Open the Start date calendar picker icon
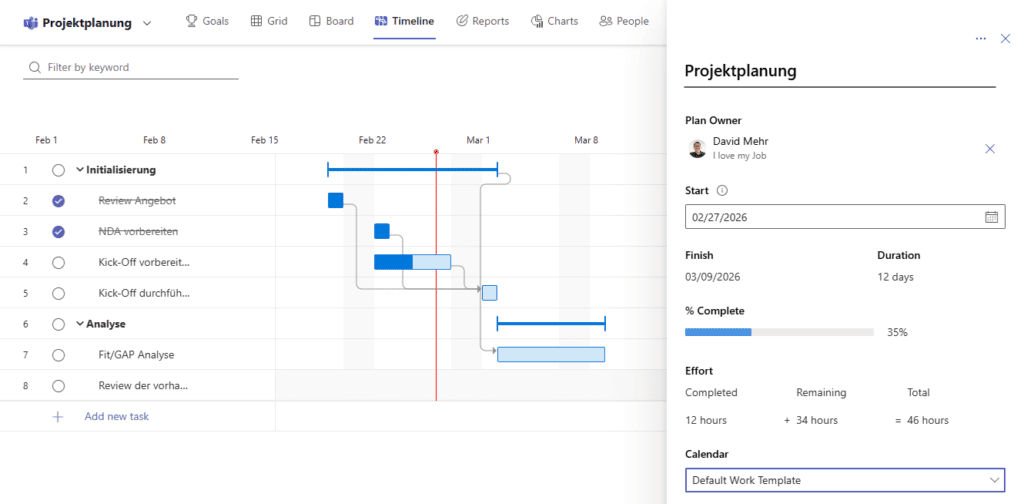 click(991, 217)
